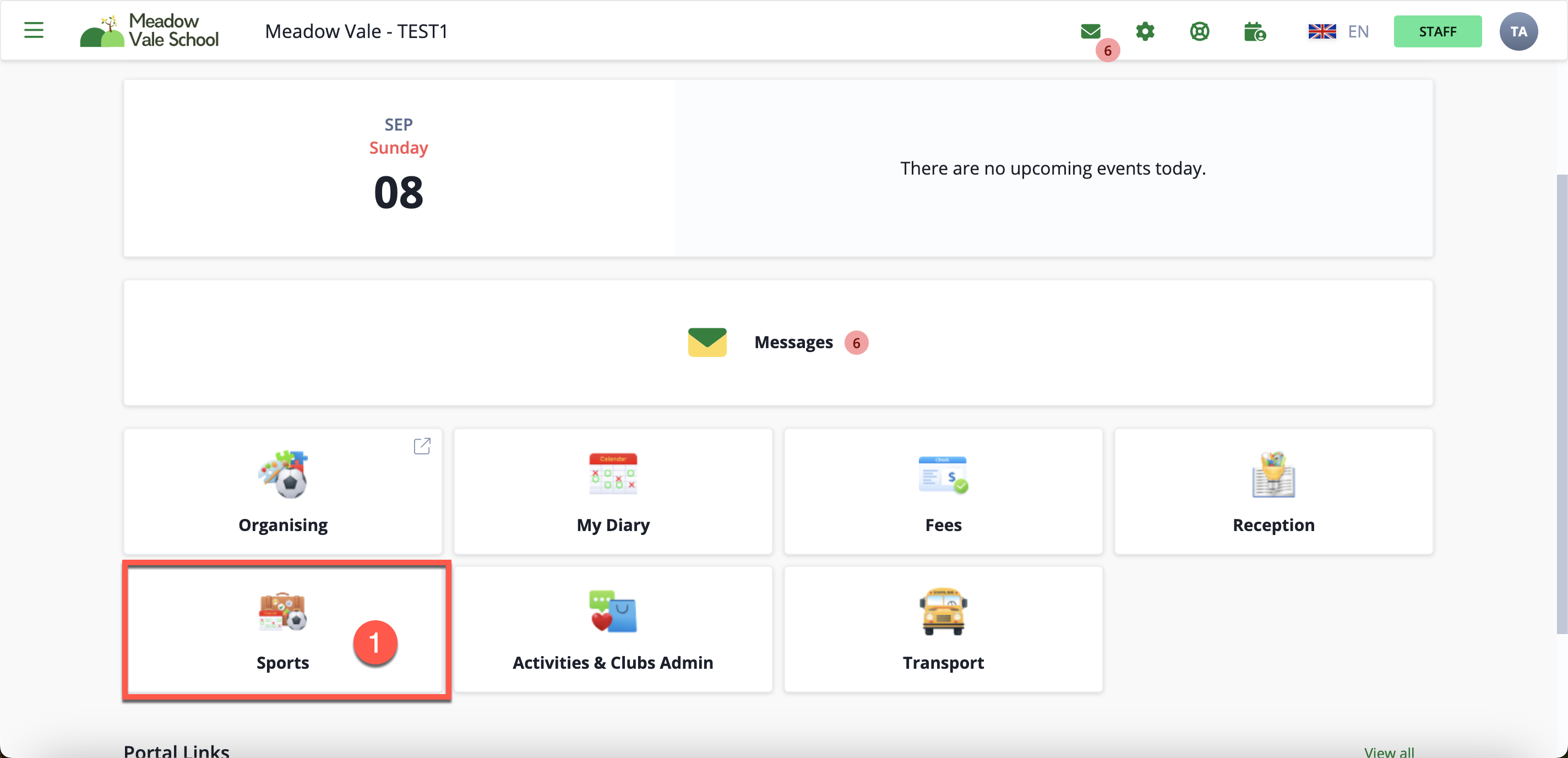Image resolution: width=1568 pixels, height=758 pixels.
Task: Open the Transport school bus tile
Action: pos(943,630)
